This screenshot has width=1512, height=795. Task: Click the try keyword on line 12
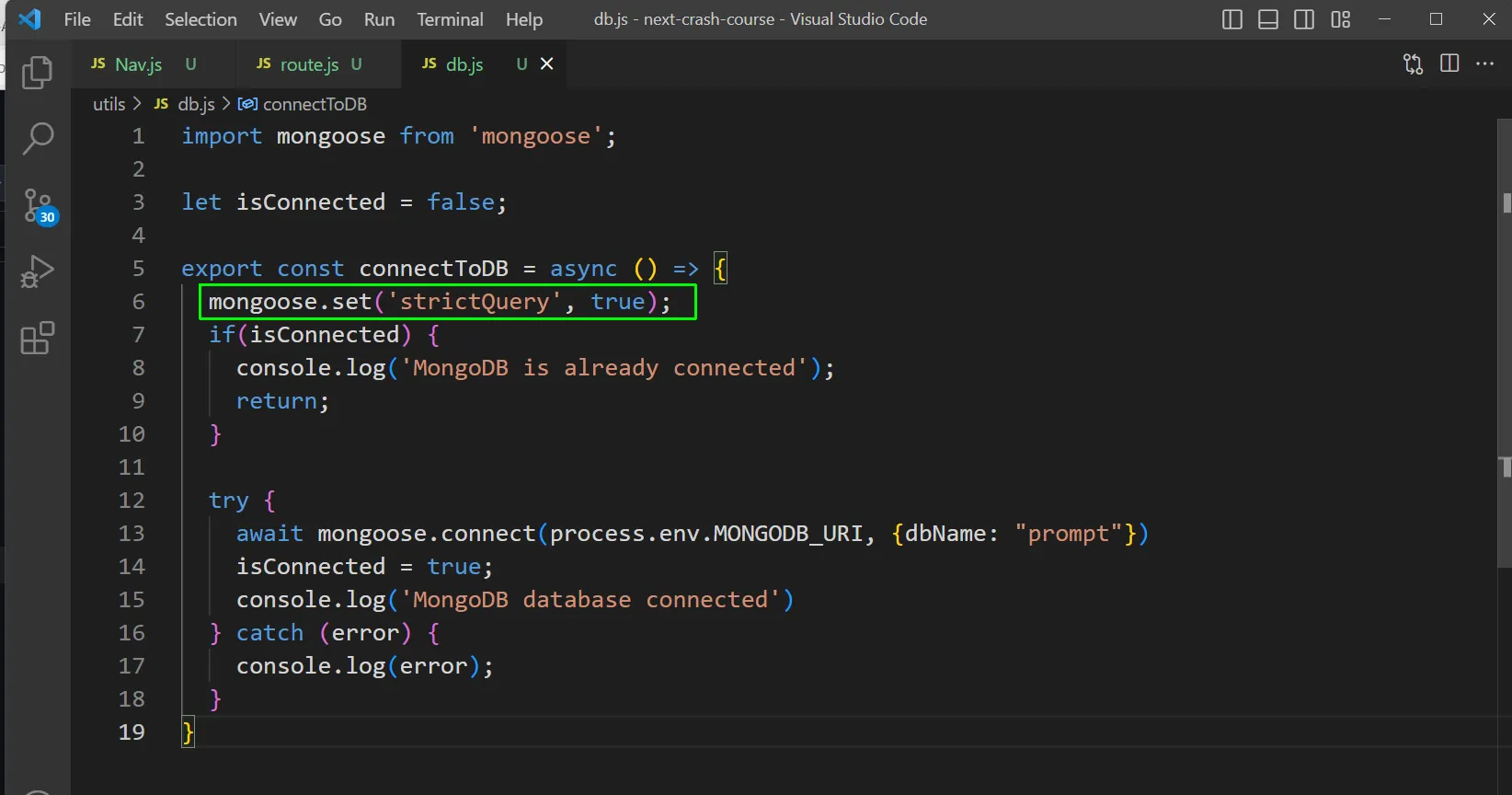228,501
